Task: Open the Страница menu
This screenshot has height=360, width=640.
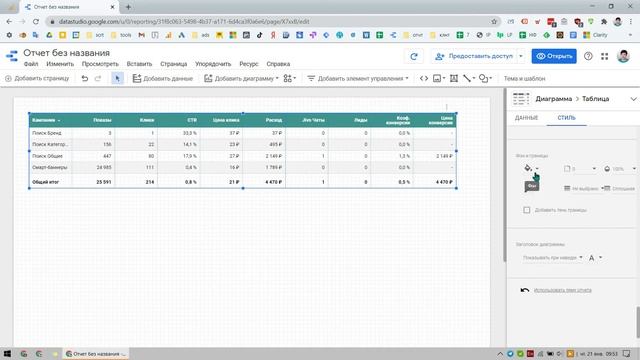Action: tap(173, 64)
